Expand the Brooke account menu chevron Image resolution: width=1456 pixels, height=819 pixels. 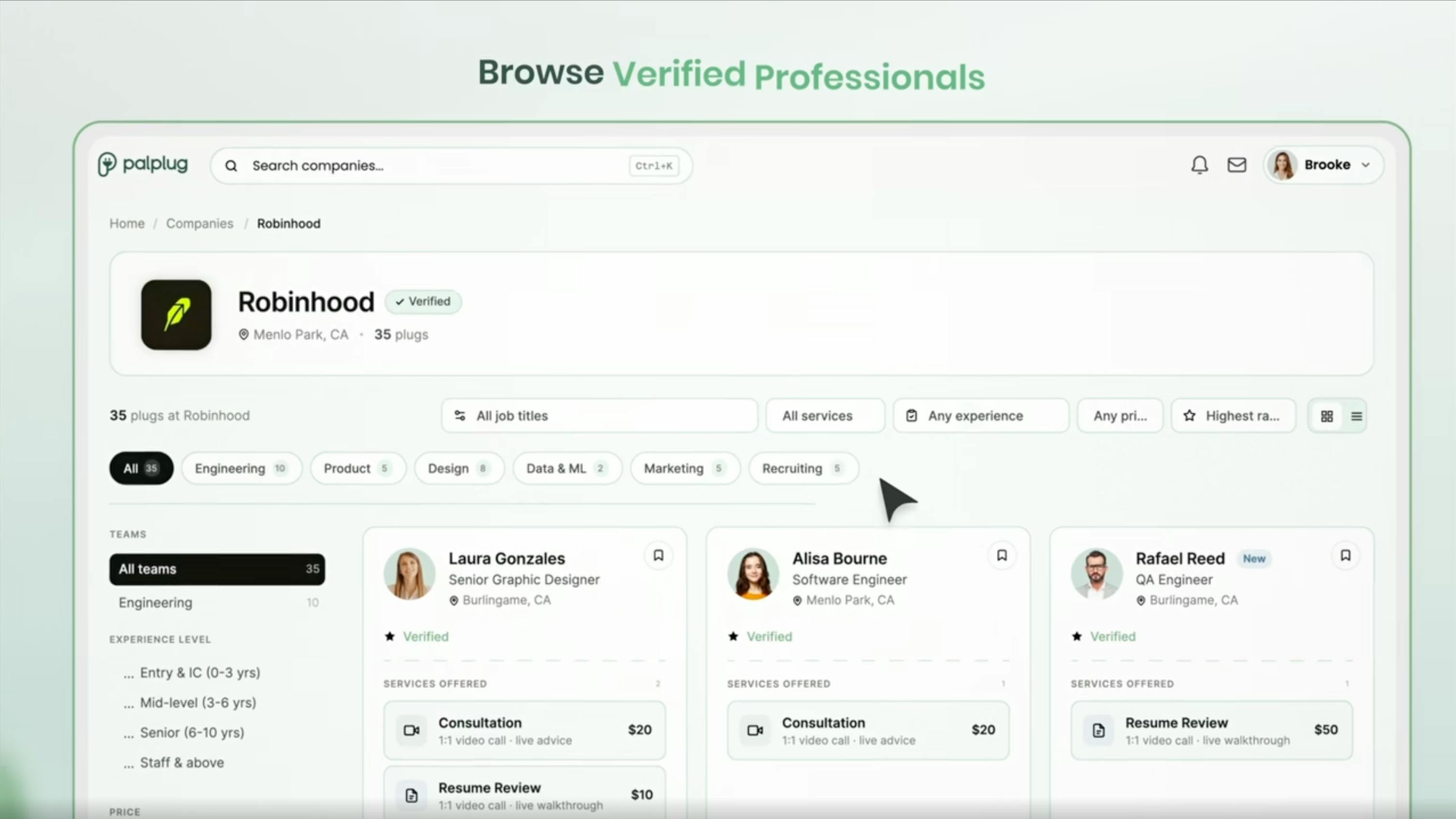point(1366,165)
